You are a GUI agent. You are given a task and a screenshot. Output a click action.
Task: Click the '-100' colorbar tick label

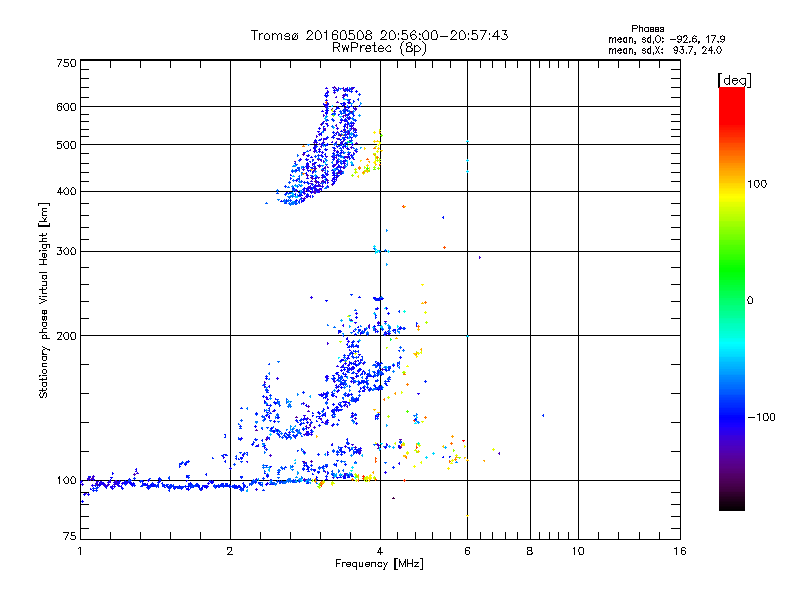(761, 417)
